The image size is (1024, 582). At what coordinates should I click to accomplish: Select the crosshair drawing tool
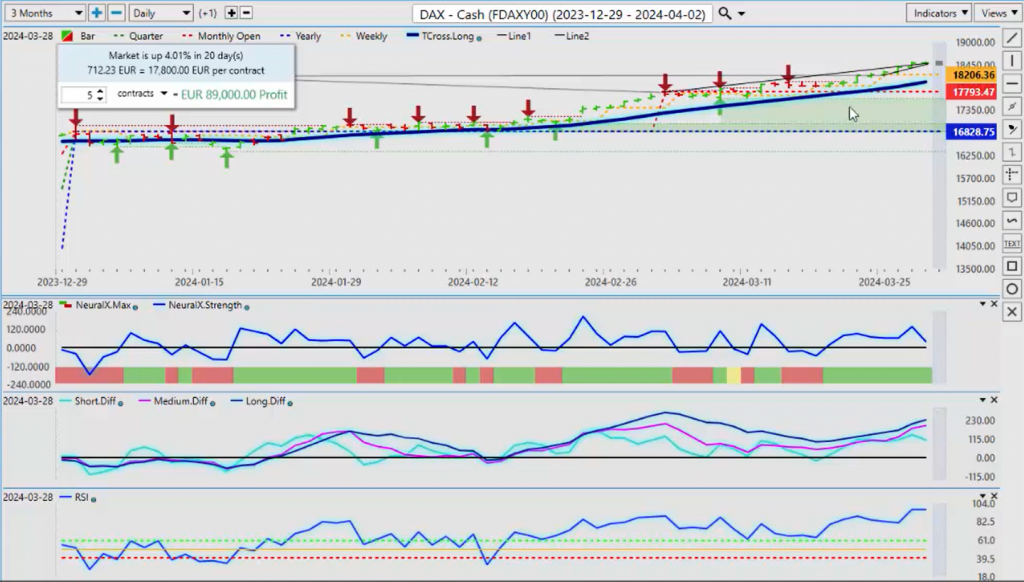pyautogui.click(x=1012, y=175)
